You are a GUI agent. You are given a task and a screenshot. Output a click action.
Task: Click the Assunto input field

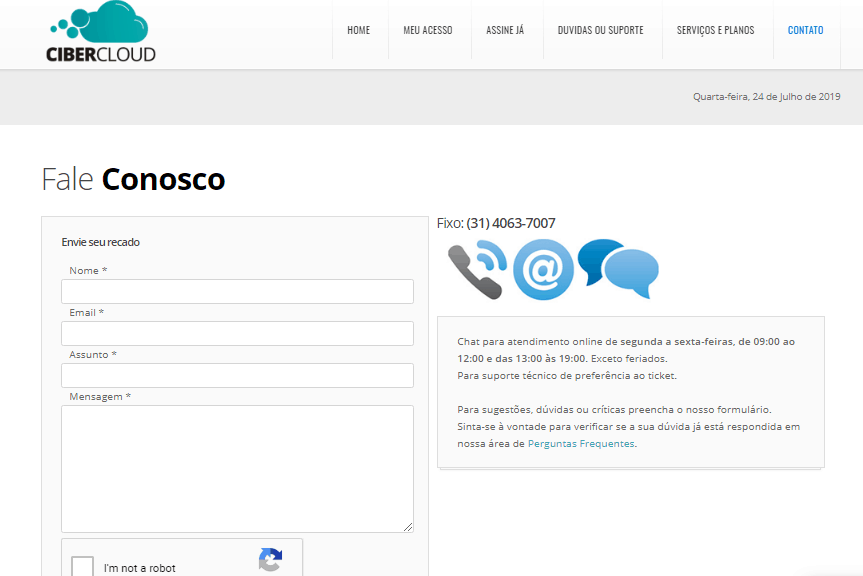click(237, 375)
